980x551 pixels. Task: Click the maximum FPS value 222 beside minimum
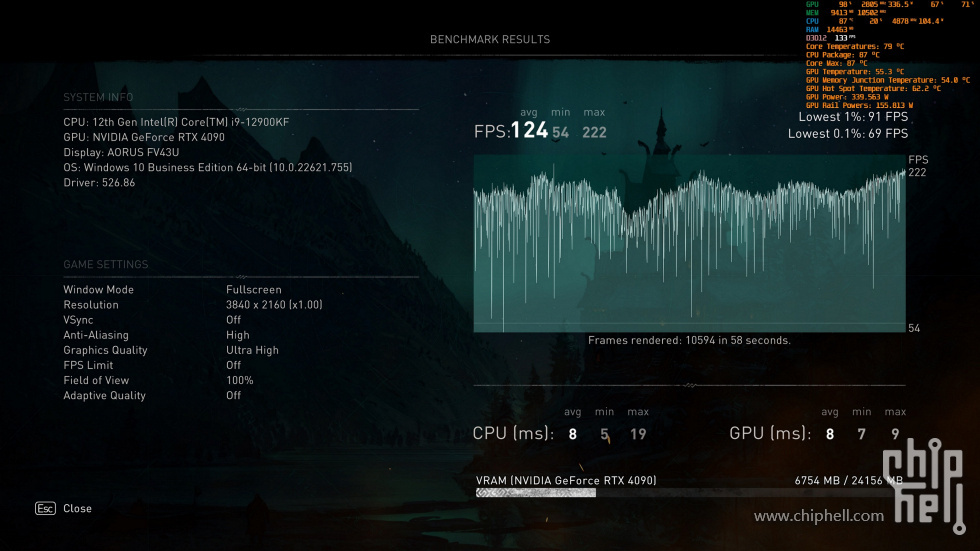[594, 132]
